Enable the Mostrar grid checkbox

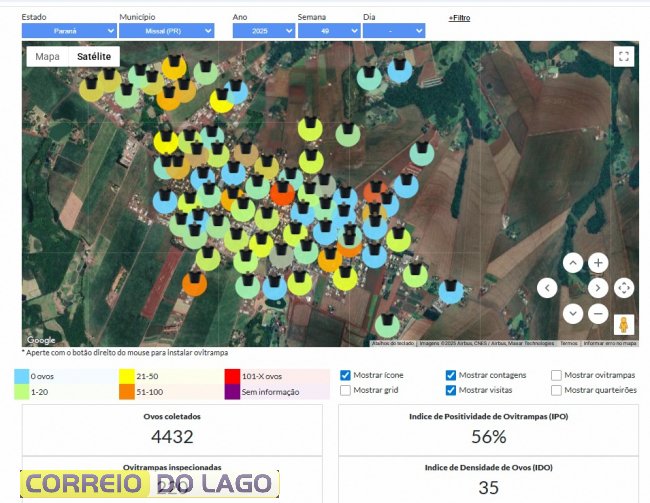pos(346,390)
